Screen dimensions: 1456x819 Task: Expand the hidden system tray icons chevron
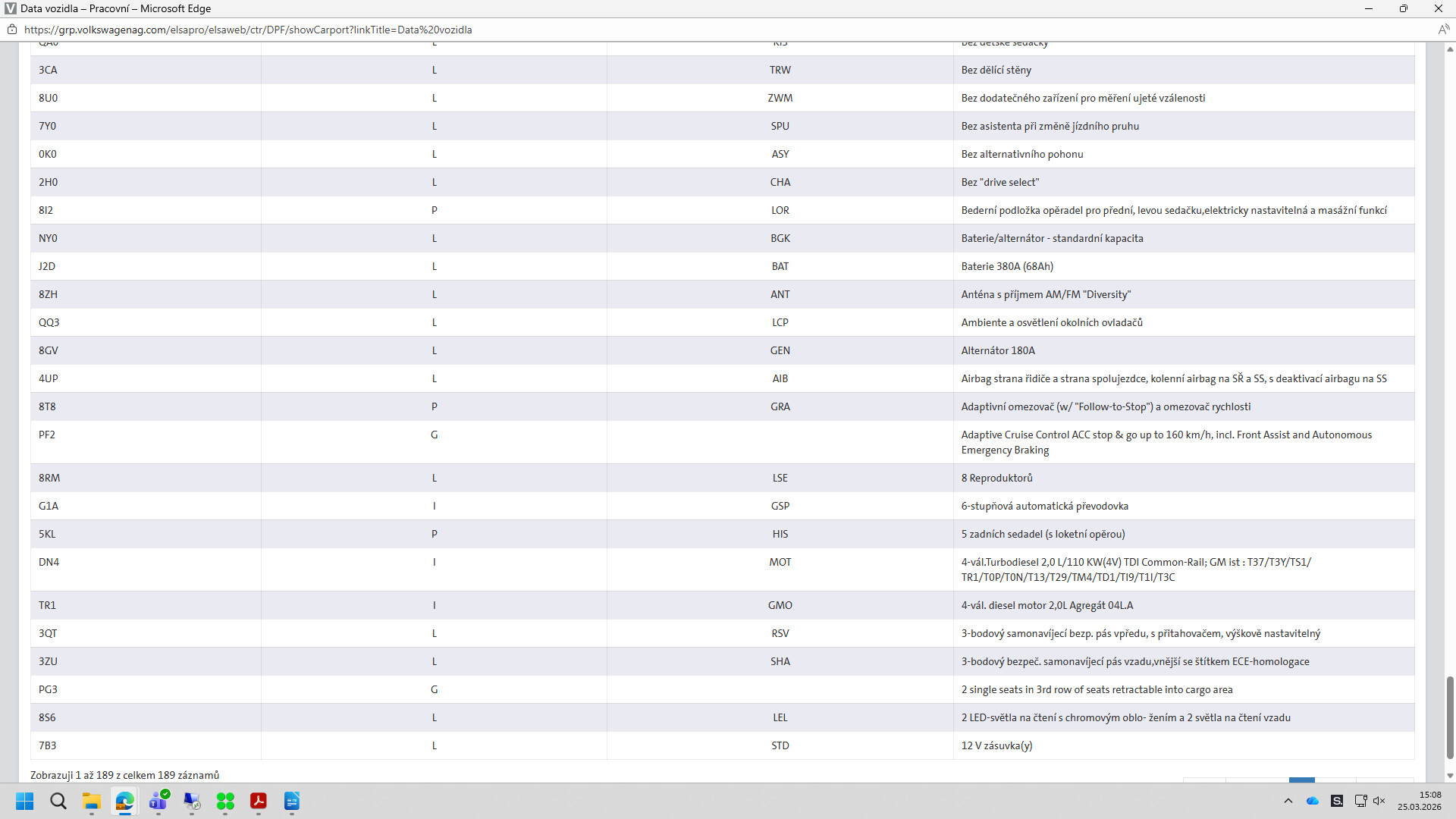[1288, 801]
